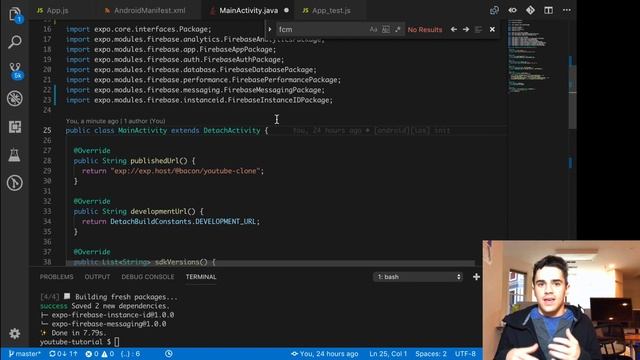The width and height of the screenshot is (640, 360).
Task: Open the OUTPUT panel tab
Action: point(97,277)
